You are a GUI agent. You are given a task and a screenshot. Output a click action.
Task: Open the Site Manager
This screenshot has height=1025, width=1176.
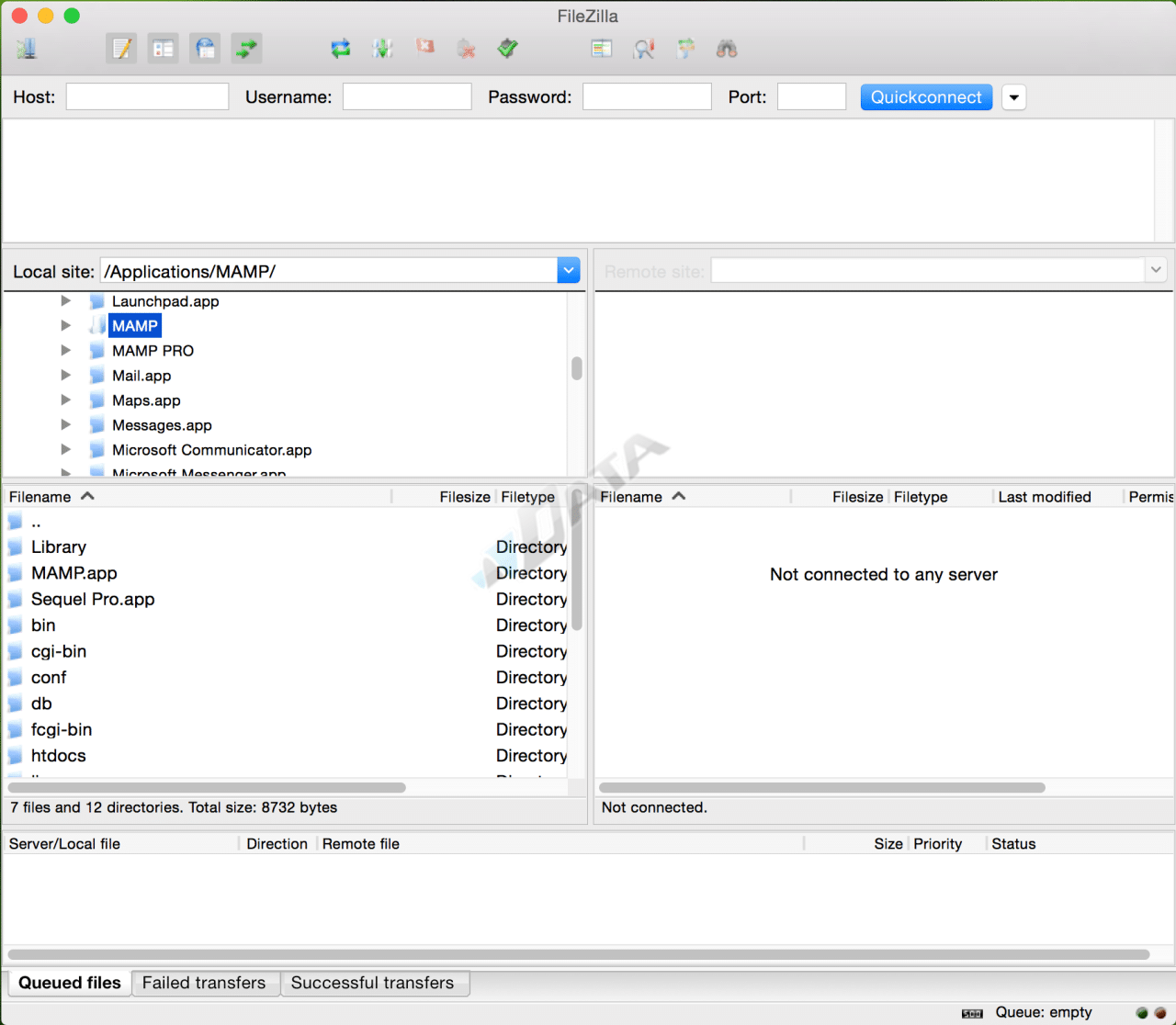point(27,49)
